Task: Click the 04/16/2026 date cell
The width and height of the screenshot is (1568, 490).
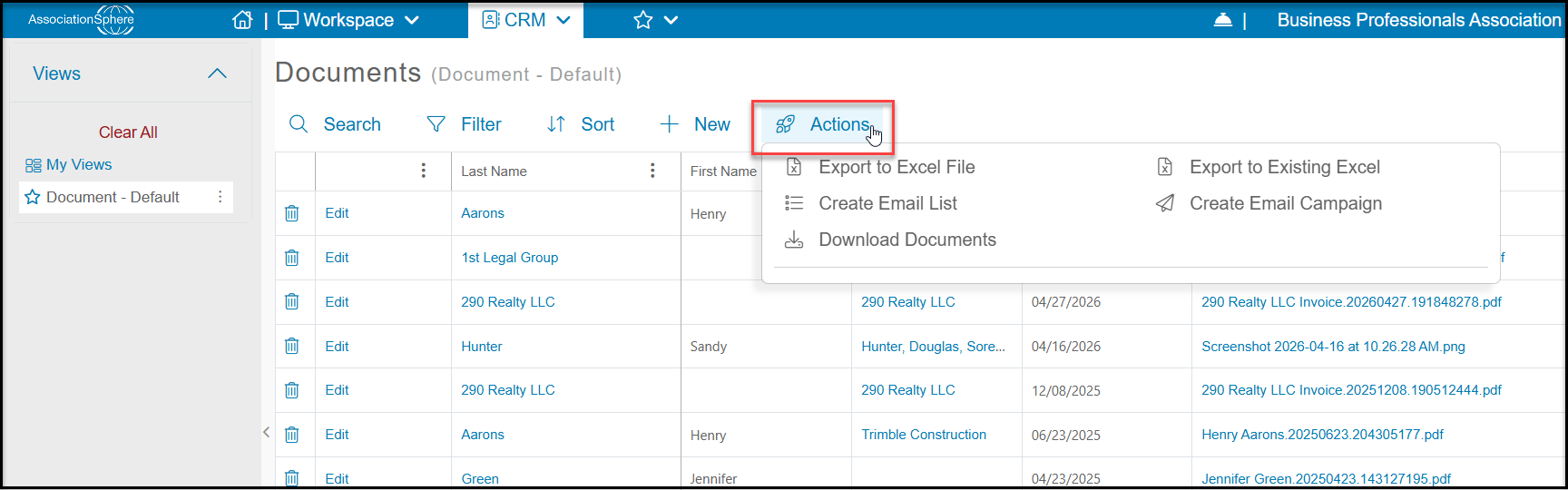Action: pyautogui.click(x=1066, y=347)
